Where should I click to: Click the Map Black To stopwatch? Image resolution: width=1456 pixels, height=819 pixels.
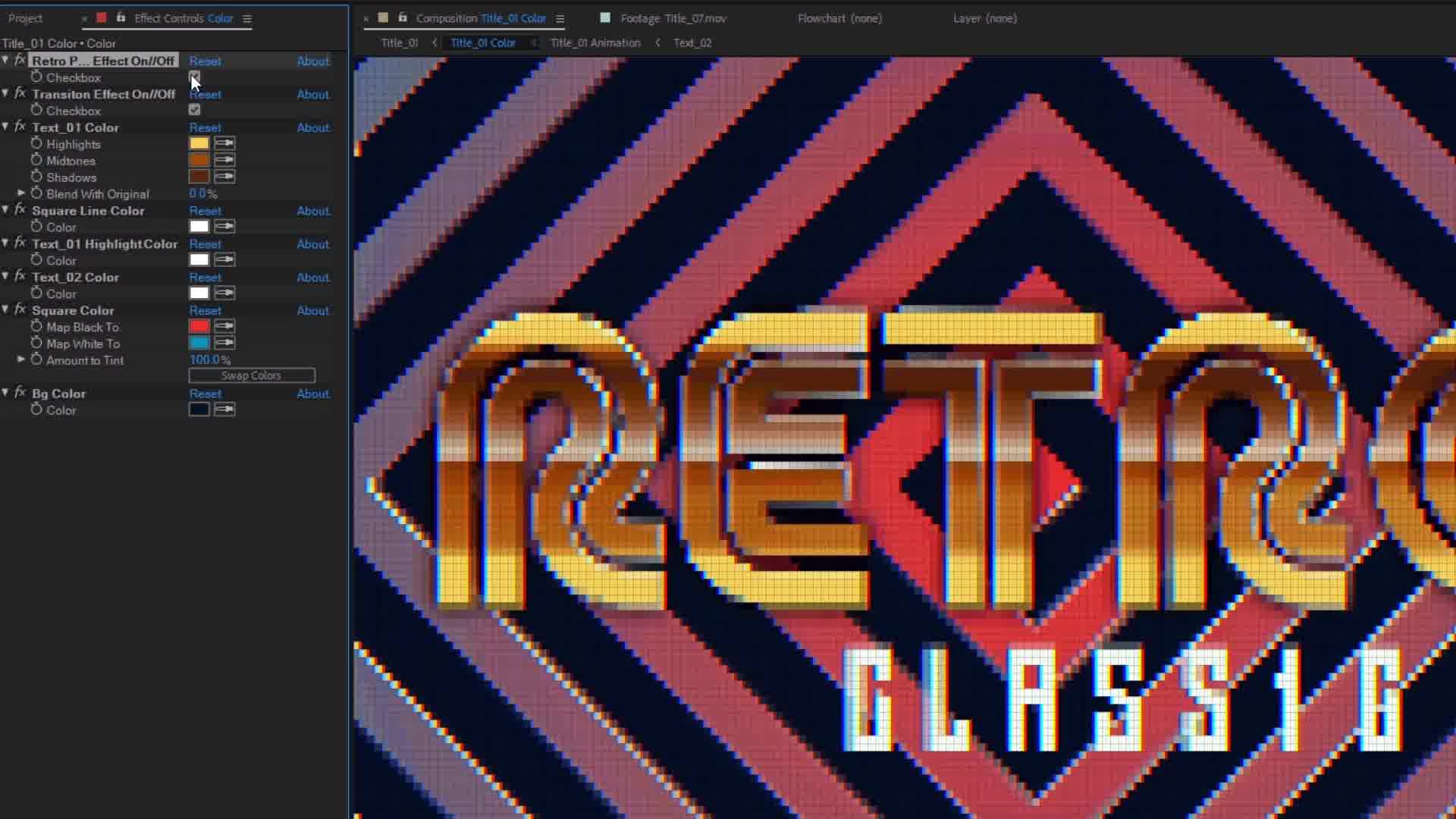(x=36, y=326)
